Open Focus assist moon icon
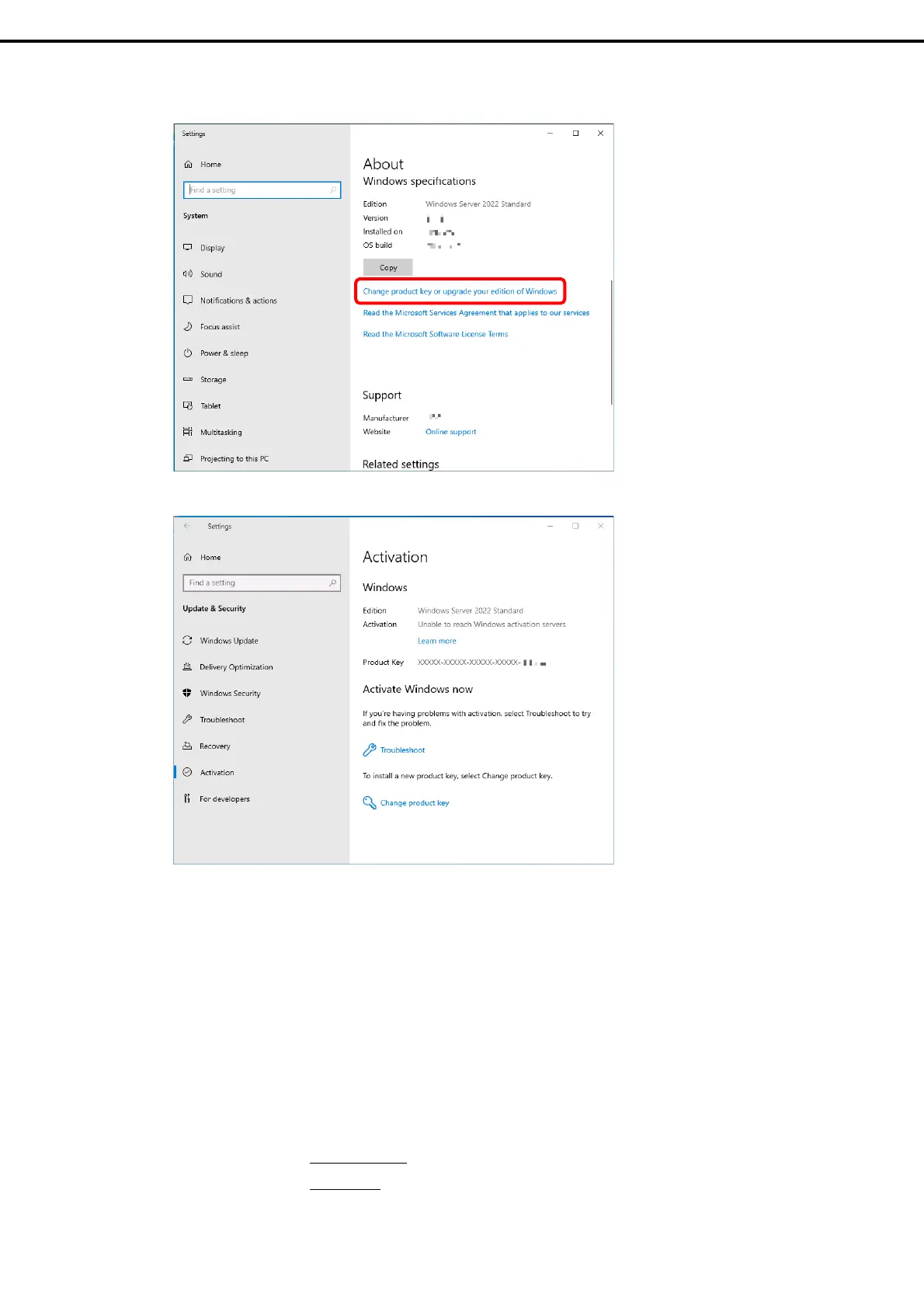 [188, 327]
